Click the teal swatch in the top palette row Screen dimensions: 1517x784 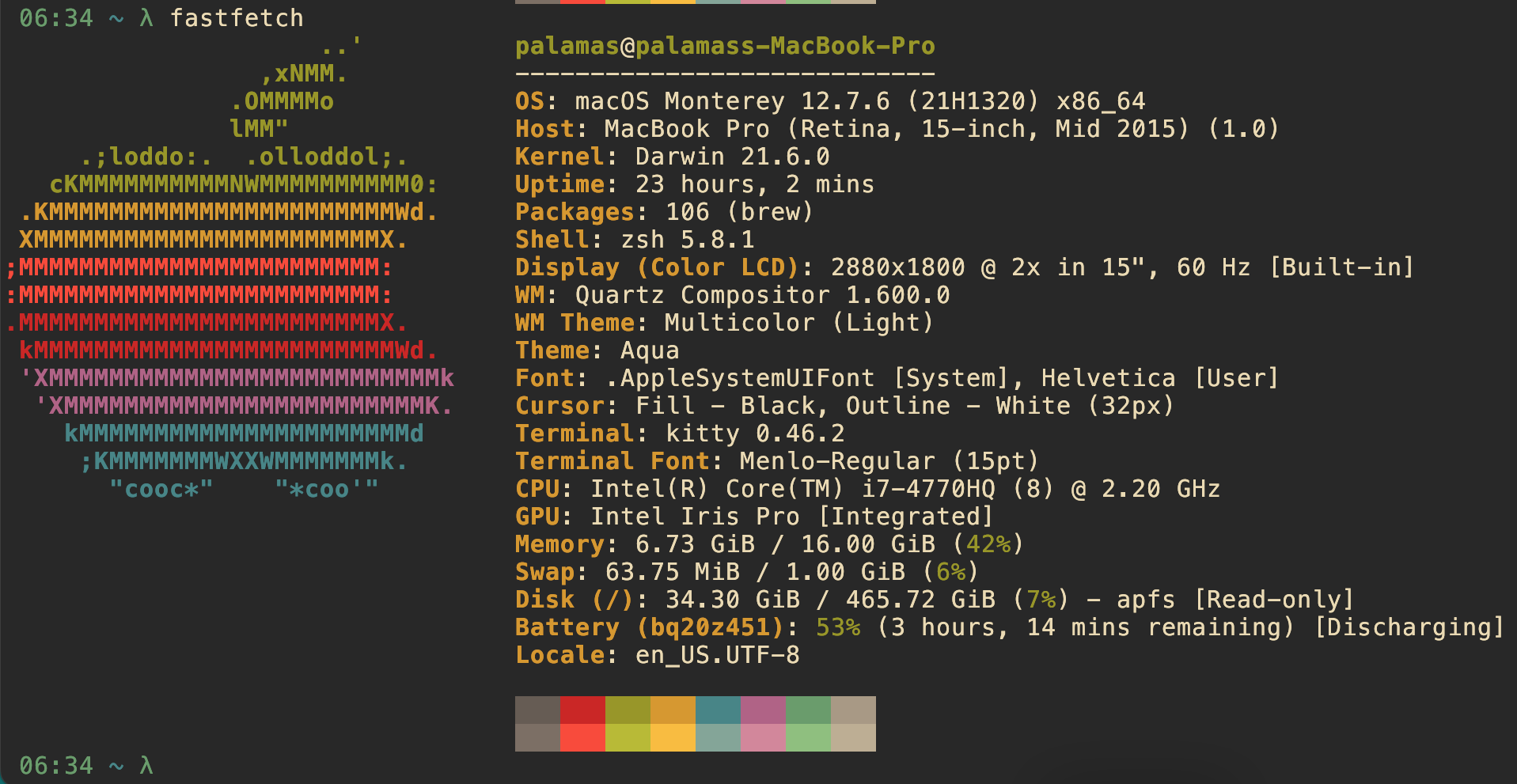tap(718, 710)
